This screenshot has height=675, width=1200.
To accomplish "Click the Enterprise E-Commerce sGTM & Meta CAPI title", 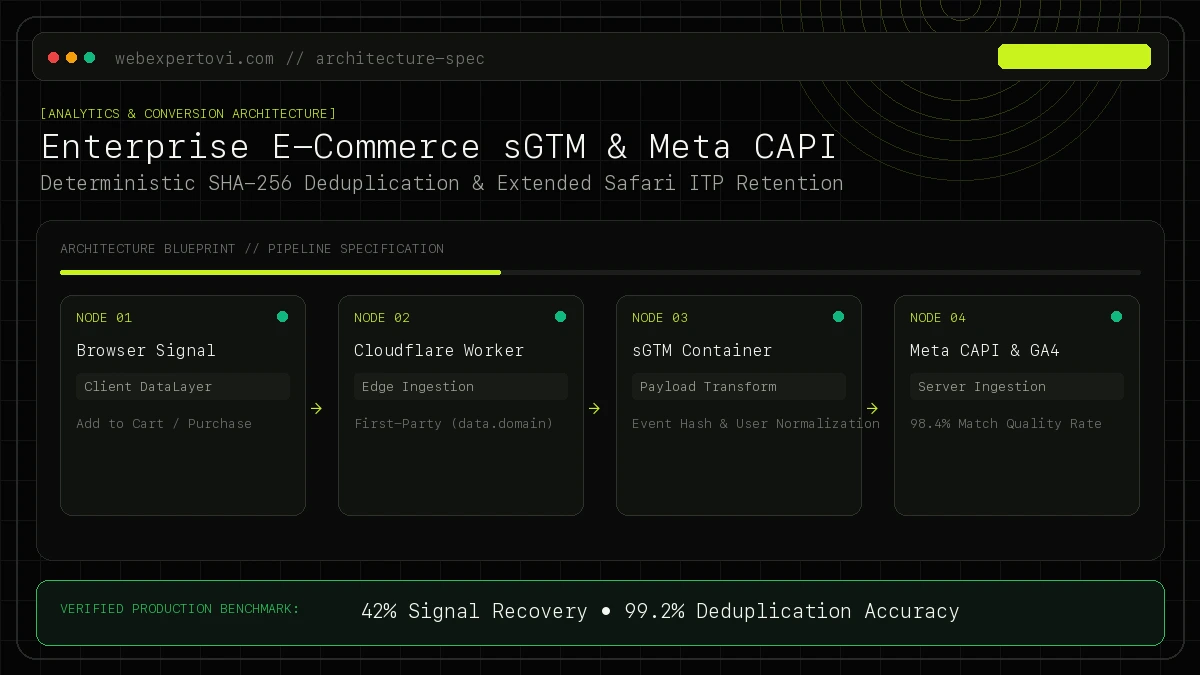I will pos(438,147).
